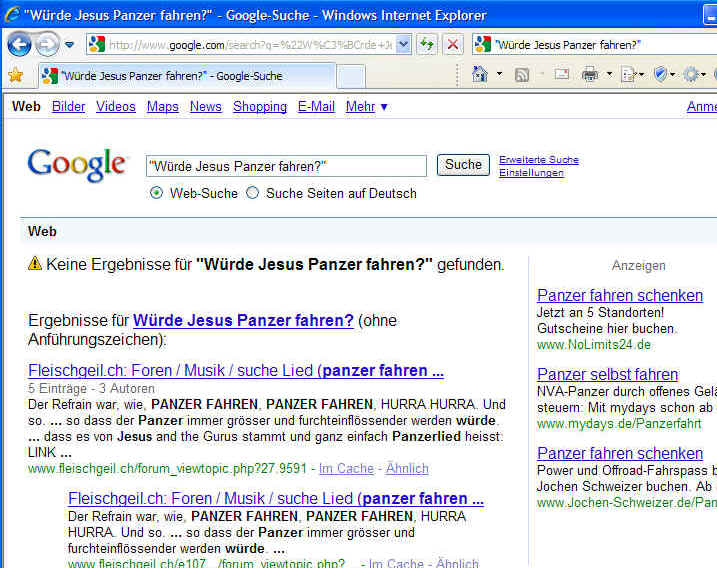Click the www.fleischgeil.ch/forum_viewtopic.php?27.9591 URL
The height and width of the screenshot is (568, 717).
(x=167, y=468)
